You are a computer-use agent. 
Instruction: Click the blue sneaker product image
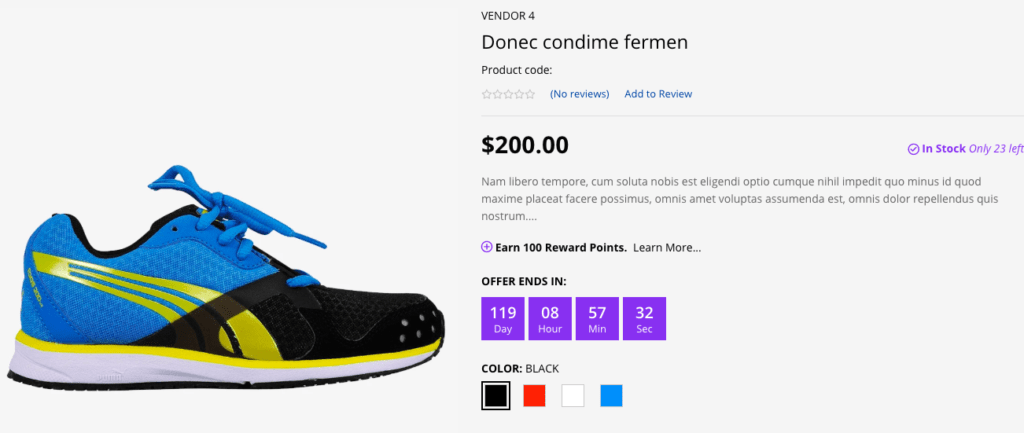[226, 278]
